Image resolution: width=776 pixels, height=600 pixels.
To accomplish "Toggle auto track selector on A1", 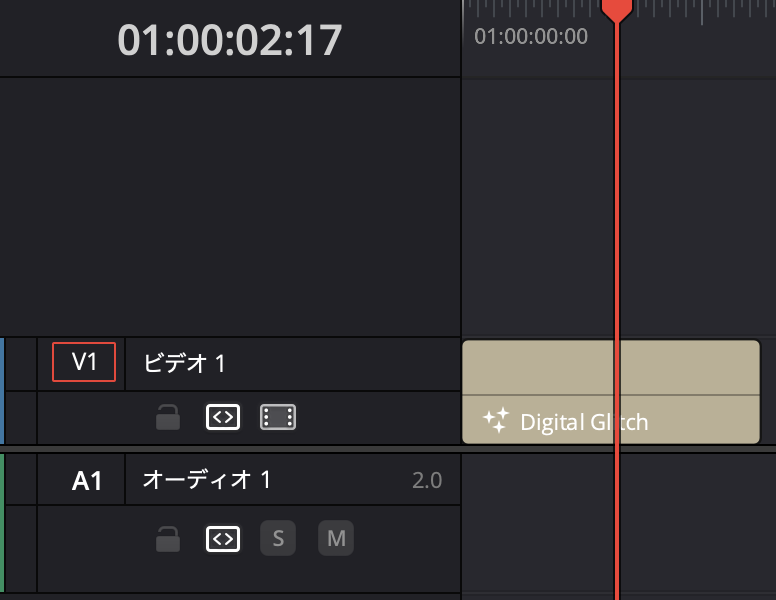I will [222, 540].
